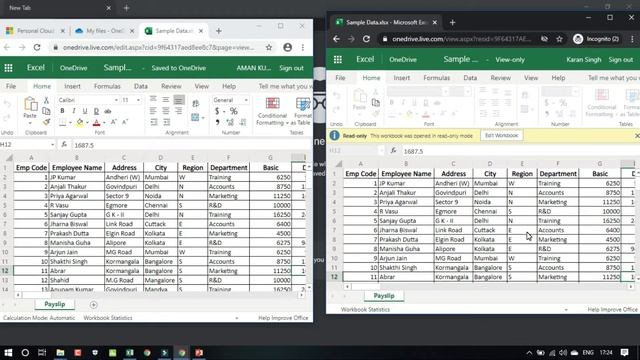Screen dimensions: 640x360
Task: Toggle Double Underline in left Excel
Action: pos(96,111)
